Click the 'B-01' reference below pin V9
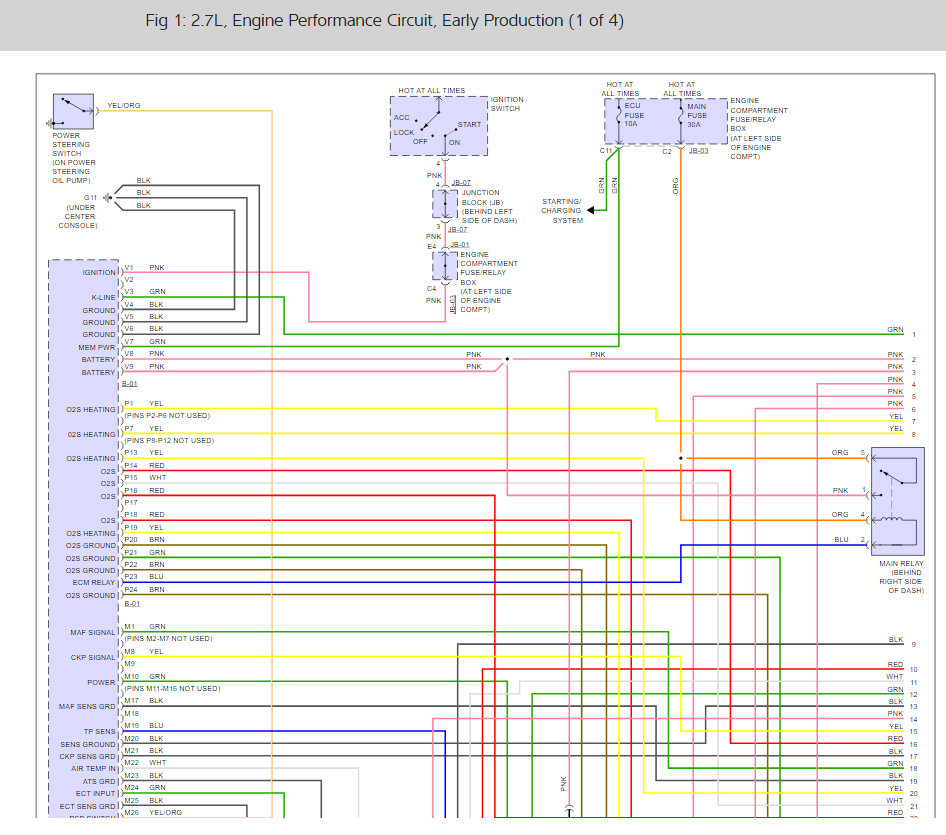Image resolution: width=946 pixels, height=835 pixels. (x=130, y=384)
